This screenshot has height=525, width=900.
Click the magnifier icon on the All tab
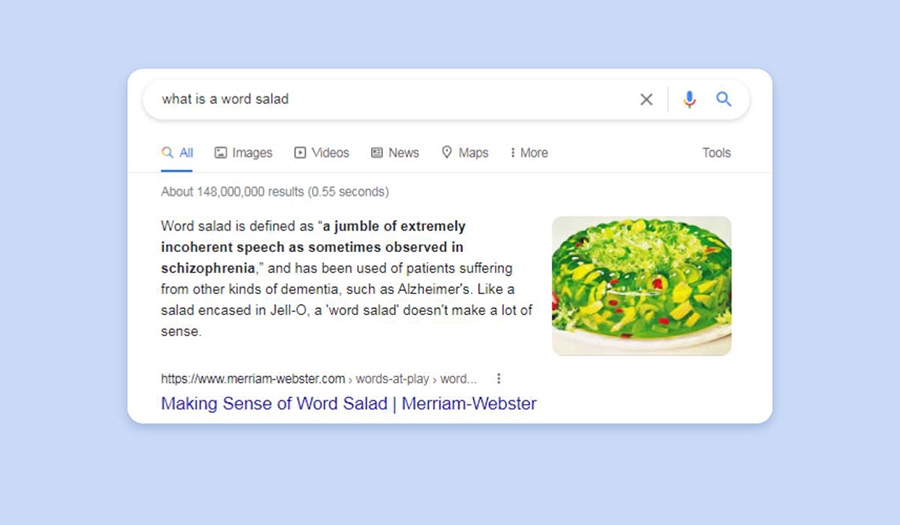(x=168, y=153)
